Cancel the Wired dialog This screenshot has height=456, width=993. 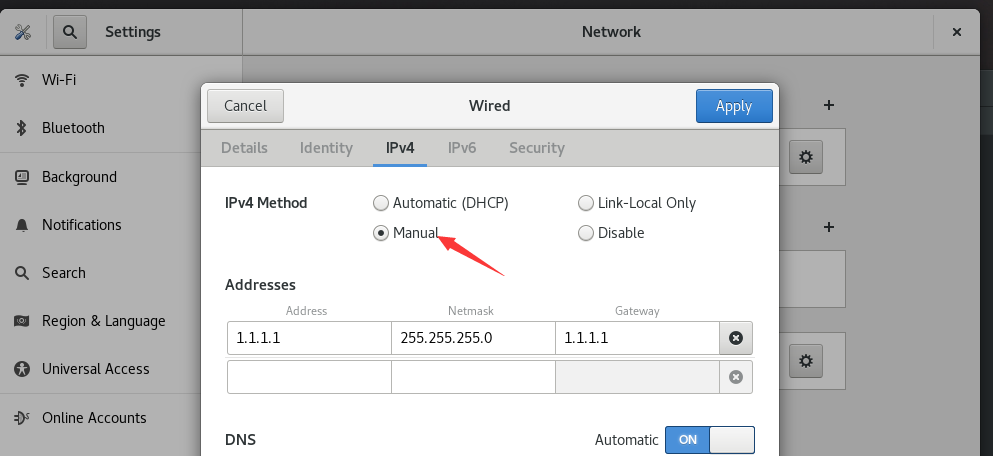[x=245, y=106]
